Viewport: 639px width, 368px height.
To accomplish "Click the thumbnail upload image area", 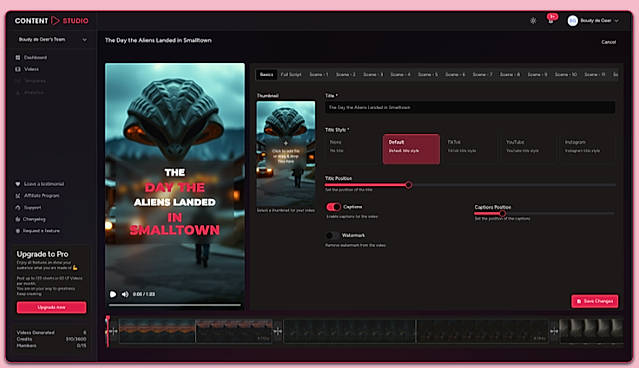I will 286,154.
